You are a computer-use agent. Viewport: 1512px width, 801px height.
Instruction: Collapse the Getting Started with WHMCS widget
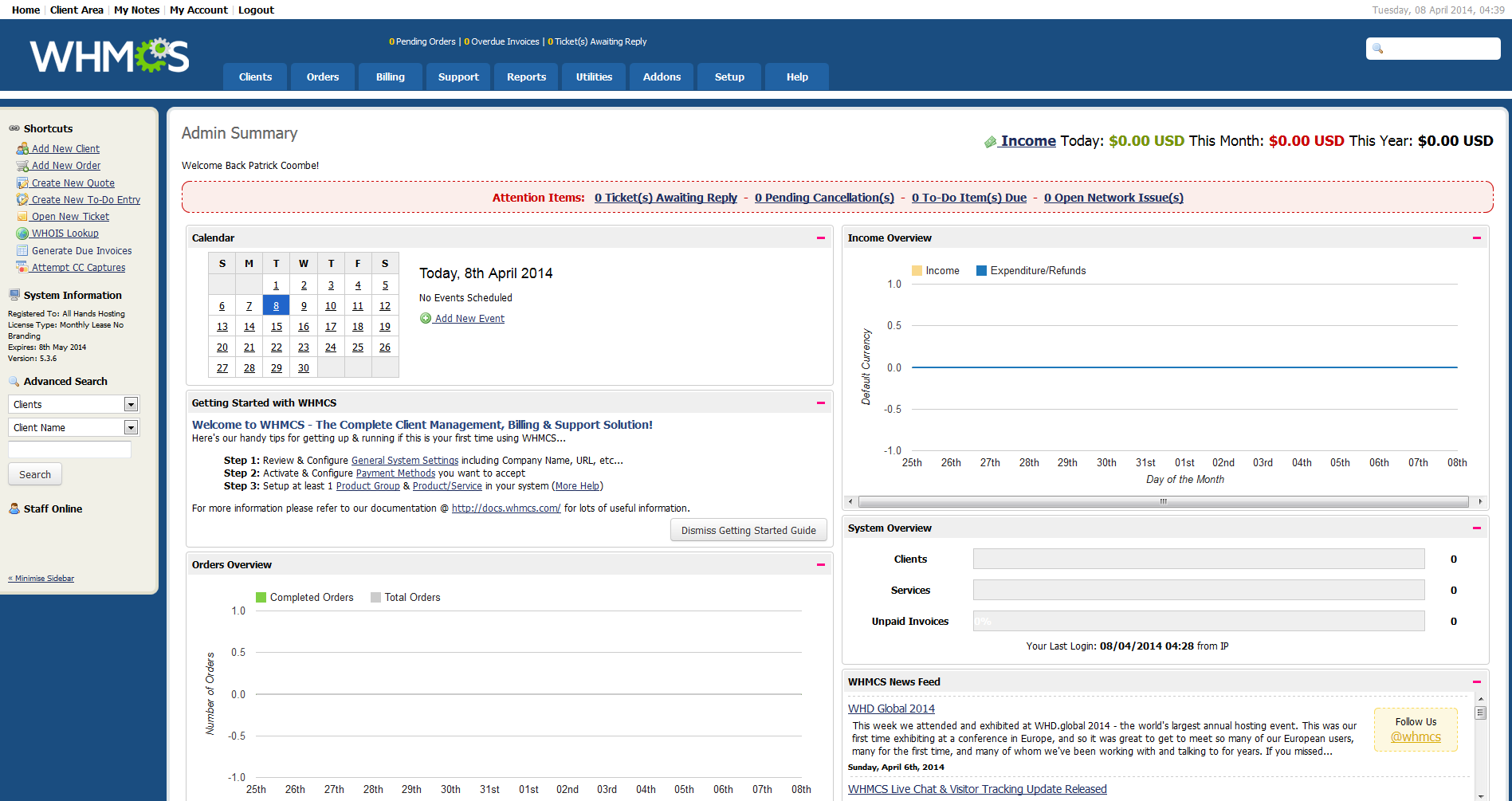click(821, 403)
